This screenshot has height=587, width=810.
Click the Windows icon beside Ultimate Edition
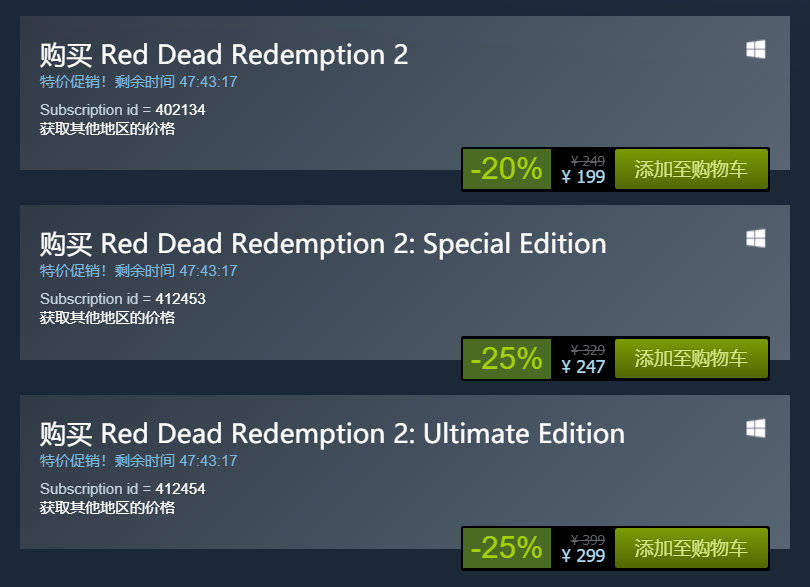pos(756,428)
